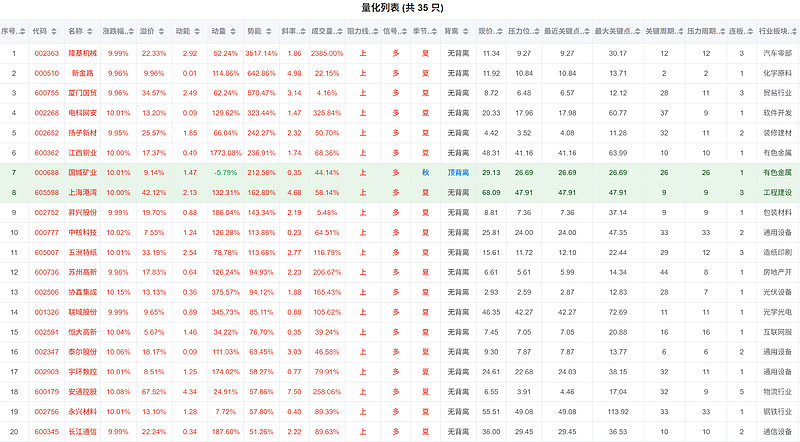Viewport: 800px width, 442px height.
Task: Select stock name 宇环数控
Action: [x=83, y=372]
